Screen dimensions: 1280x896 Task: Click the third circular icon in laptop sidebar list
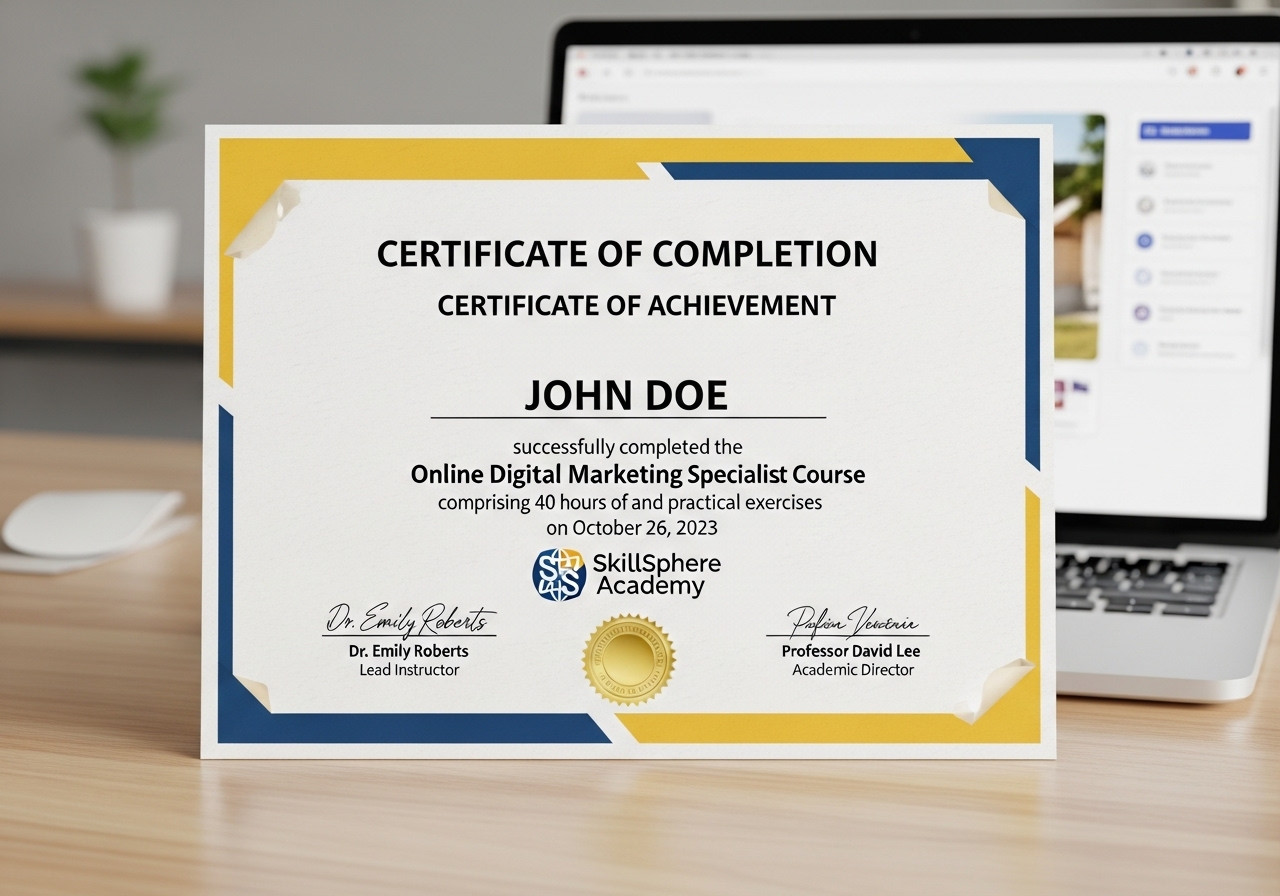tap(1146, 241)
